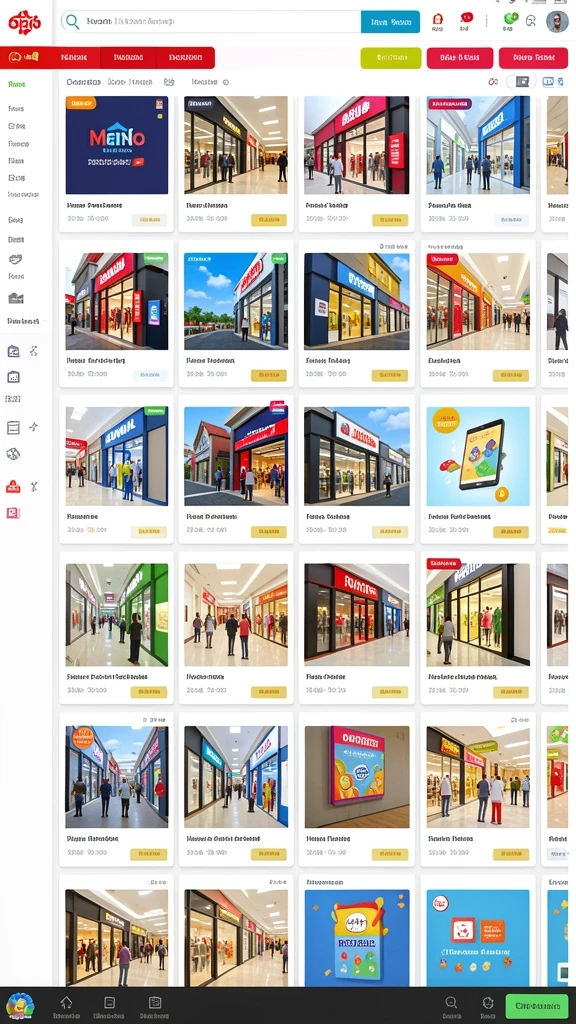Focus the top search input field
Viewport: 576px width, 1024px height.
pyautogui.click(x=210, y=22)
